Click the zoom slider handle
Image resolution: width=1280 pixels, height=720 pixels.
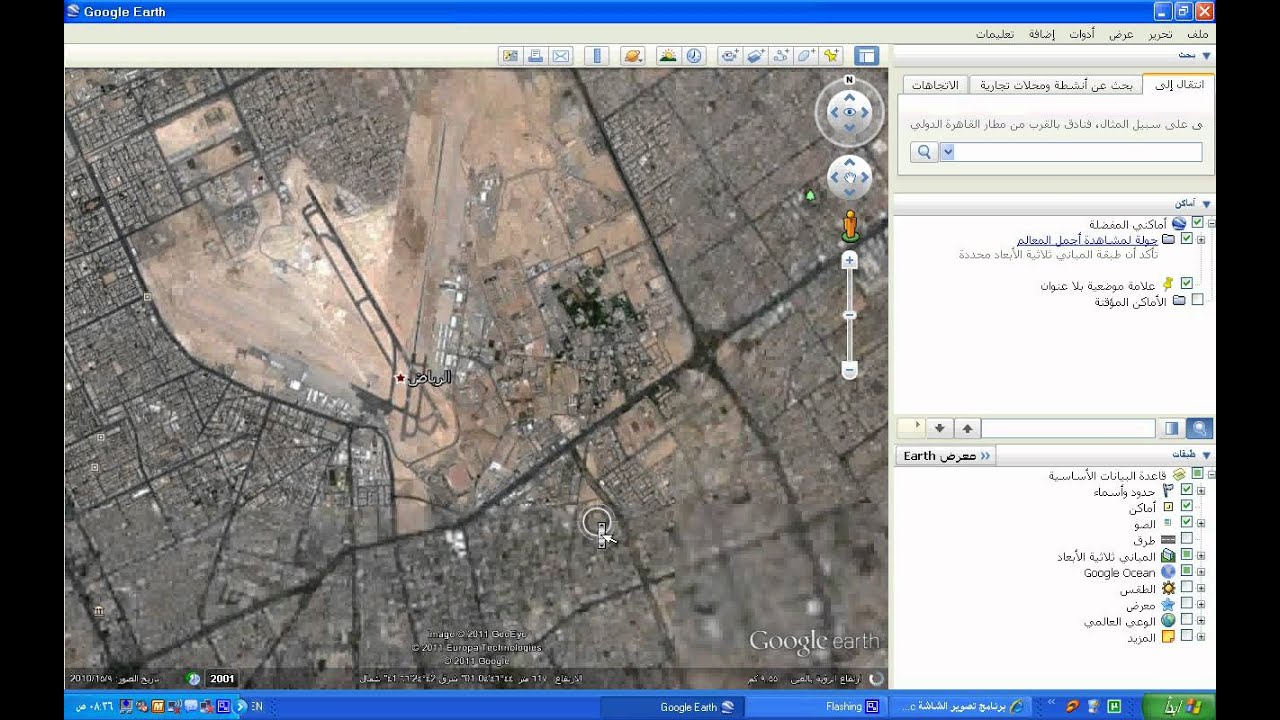[x=849, y=315]
